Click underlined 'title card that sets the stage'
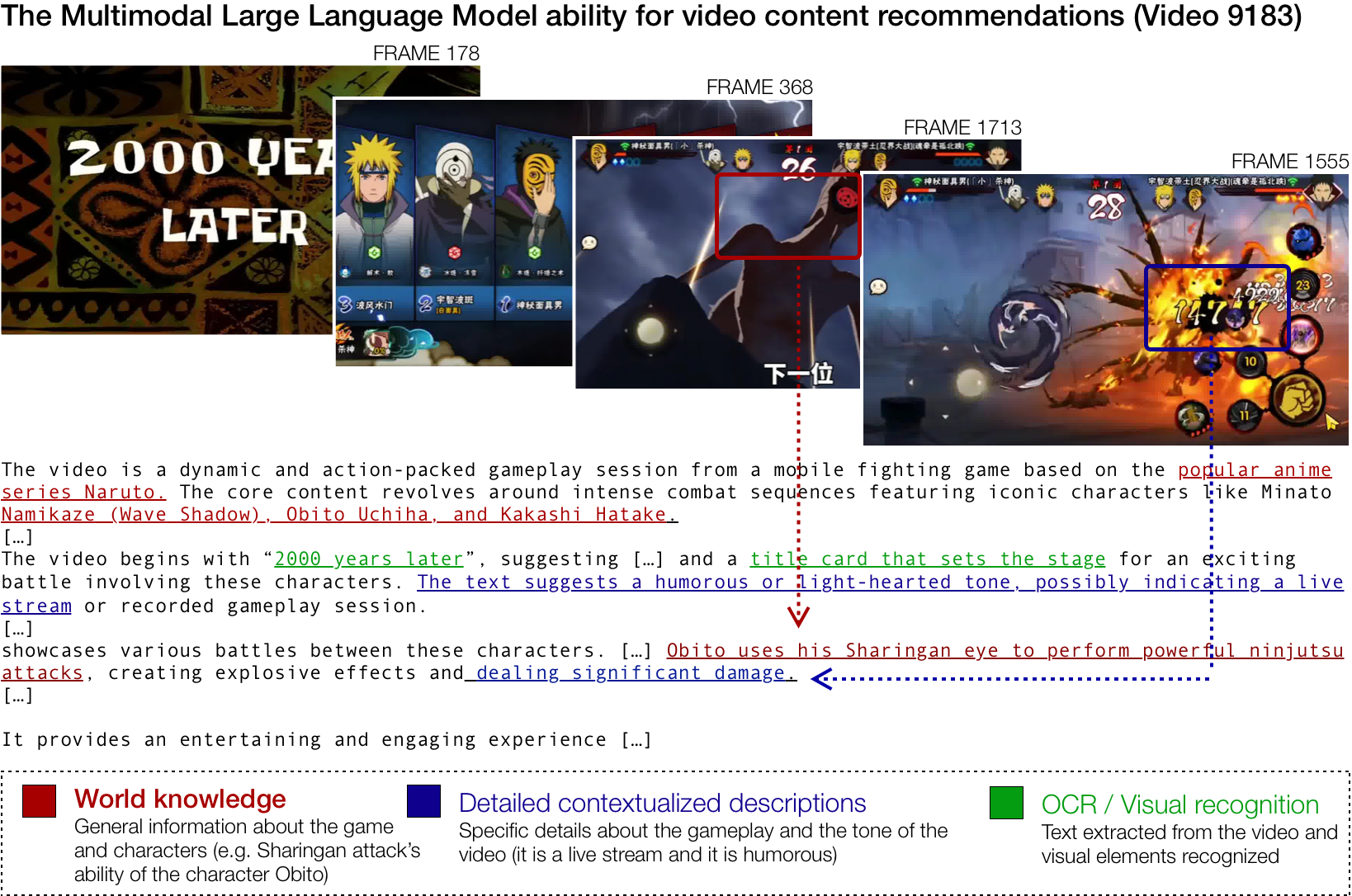 click(928, 559)
